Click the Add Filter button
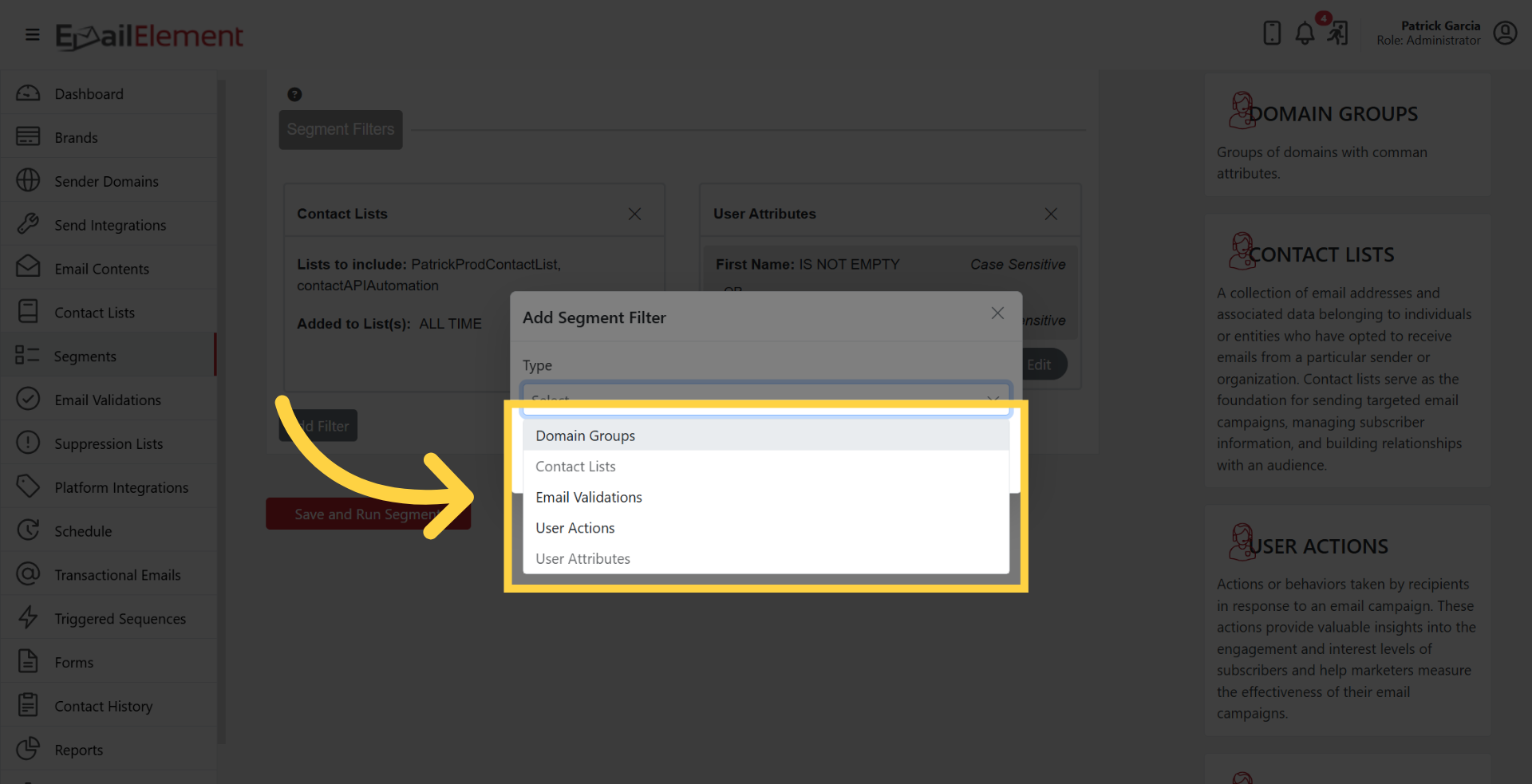The image size is (1532, 784). pyautogui.click(x=318, y=426)
